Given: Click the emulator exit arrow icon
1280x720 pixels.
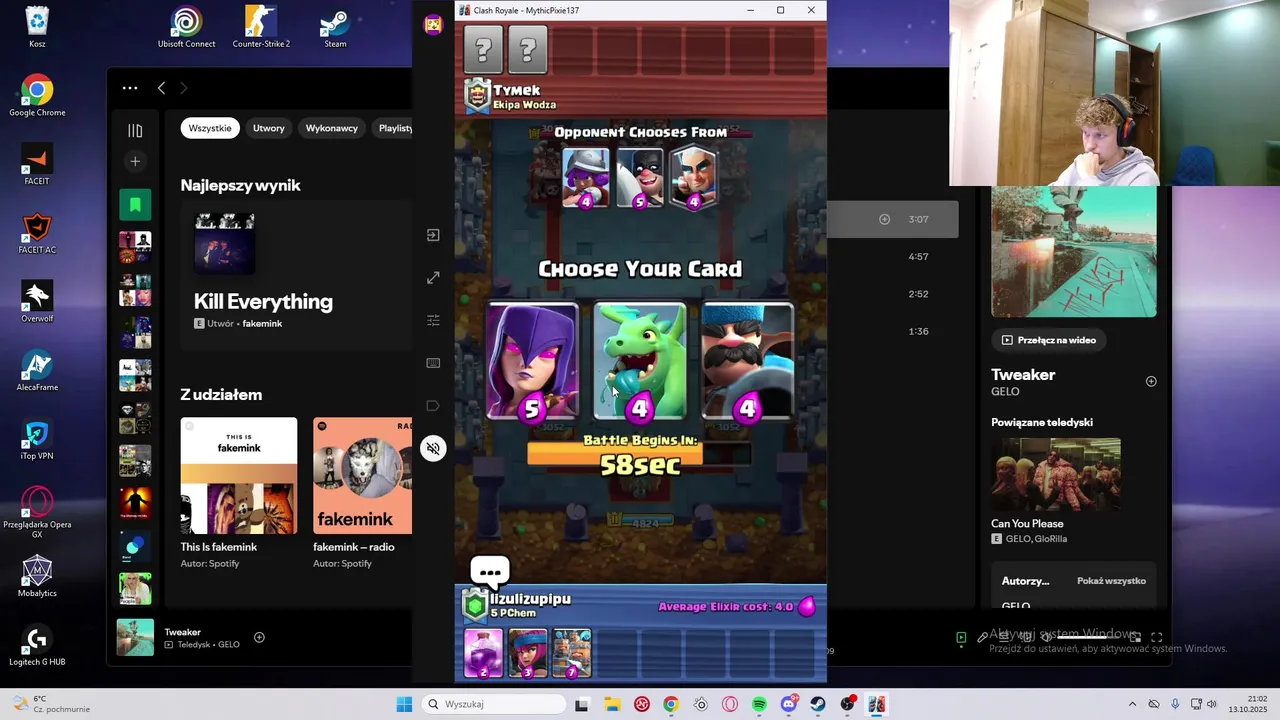Looking at the screenshot, I should [433, 235].
